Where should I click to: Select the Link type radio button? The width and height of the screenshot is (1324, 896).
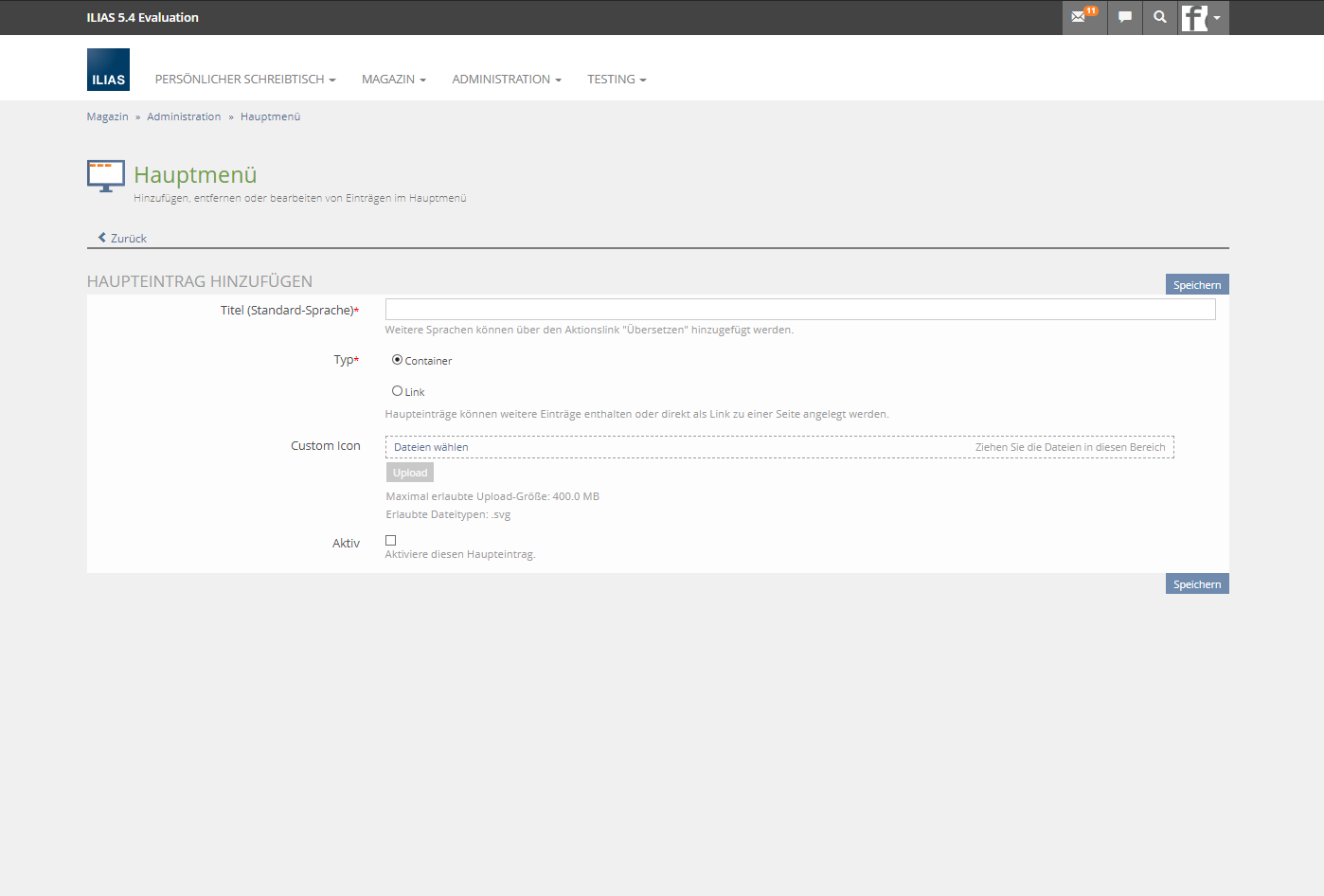pyautogui.click(x=397, y=391)
